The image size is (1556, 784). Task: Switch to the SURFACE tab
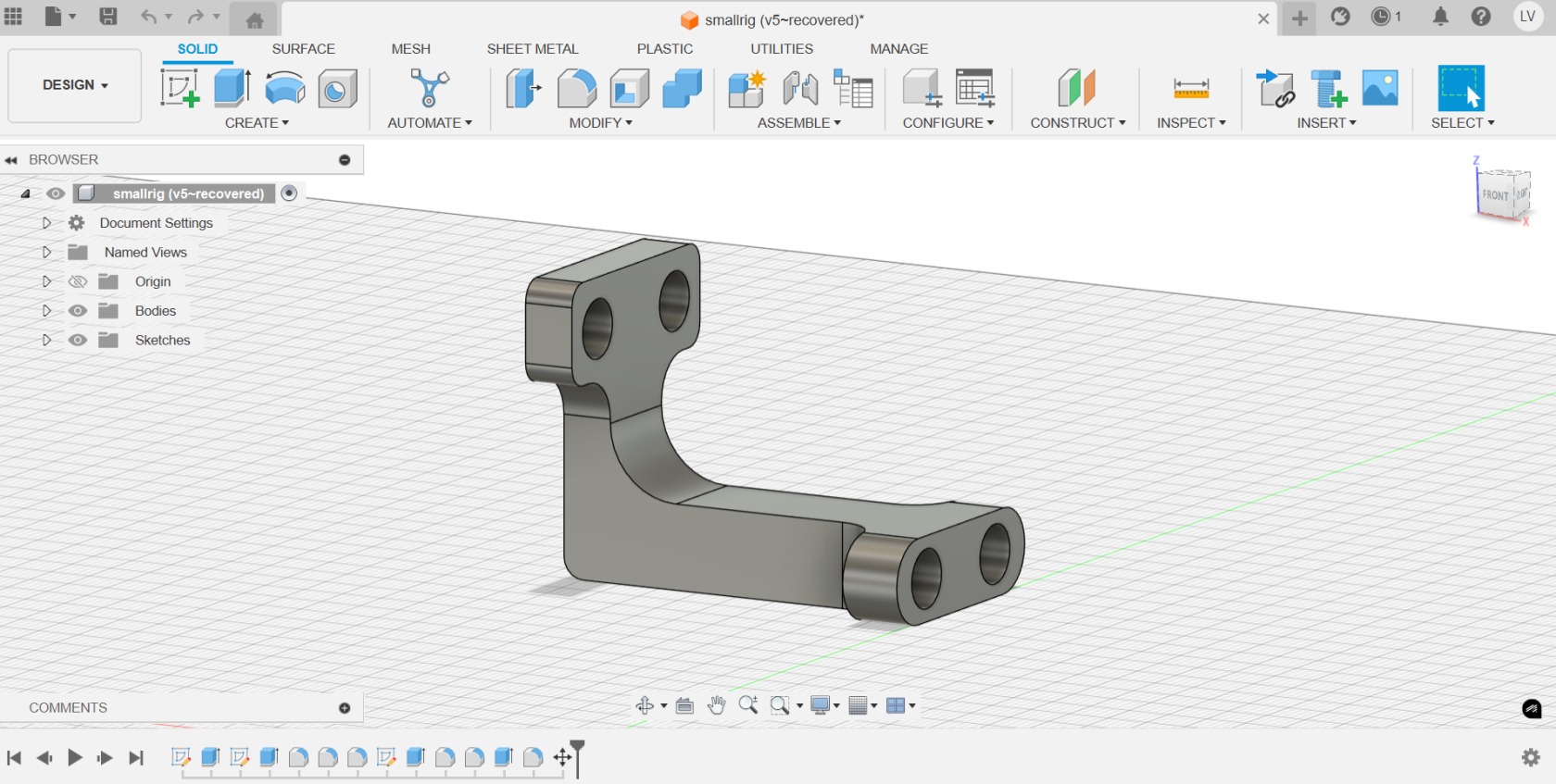tap(303, 49)
